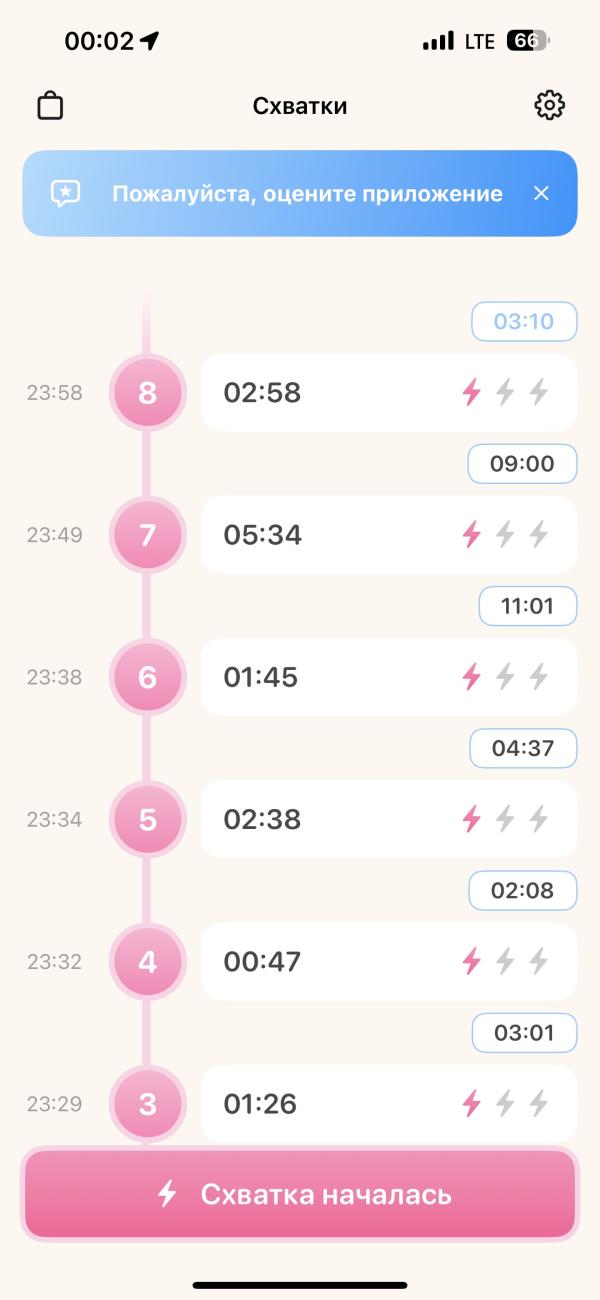Screen dimensions: 600x1300
Task: Tap the 11:01 interval badge
Action: tap(527, 606)
